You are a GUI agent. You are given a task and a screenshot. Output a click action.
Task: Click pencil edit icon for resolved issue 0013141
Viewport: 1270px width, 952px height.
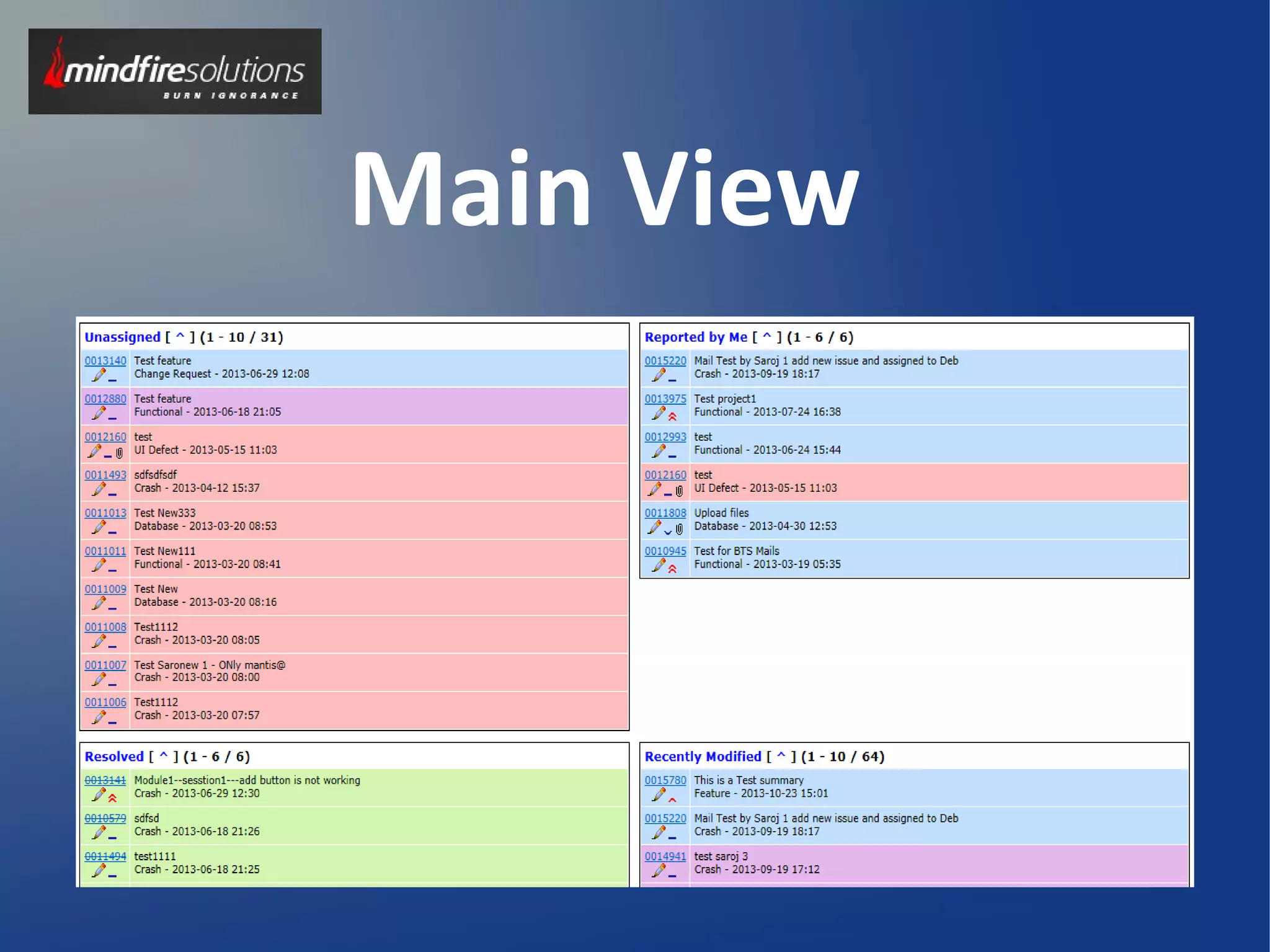point(99,794)
